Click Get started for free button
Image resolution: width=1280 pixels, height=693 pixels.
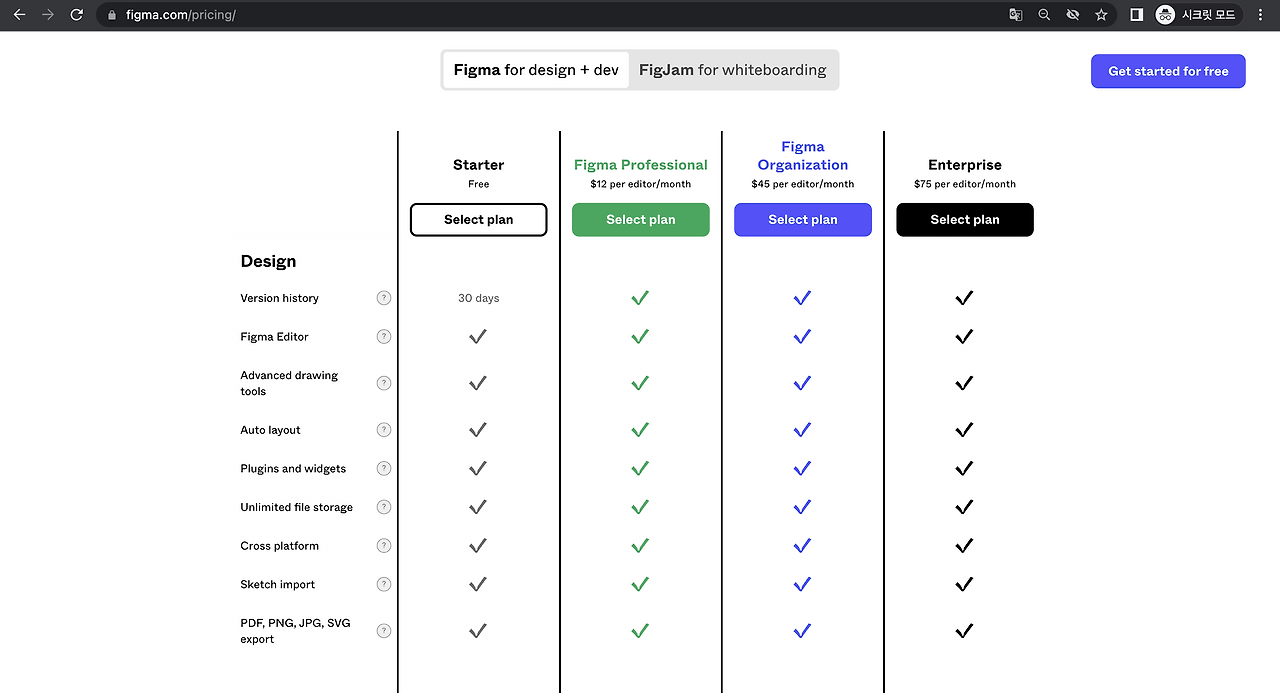click(x=1168, y=71)
